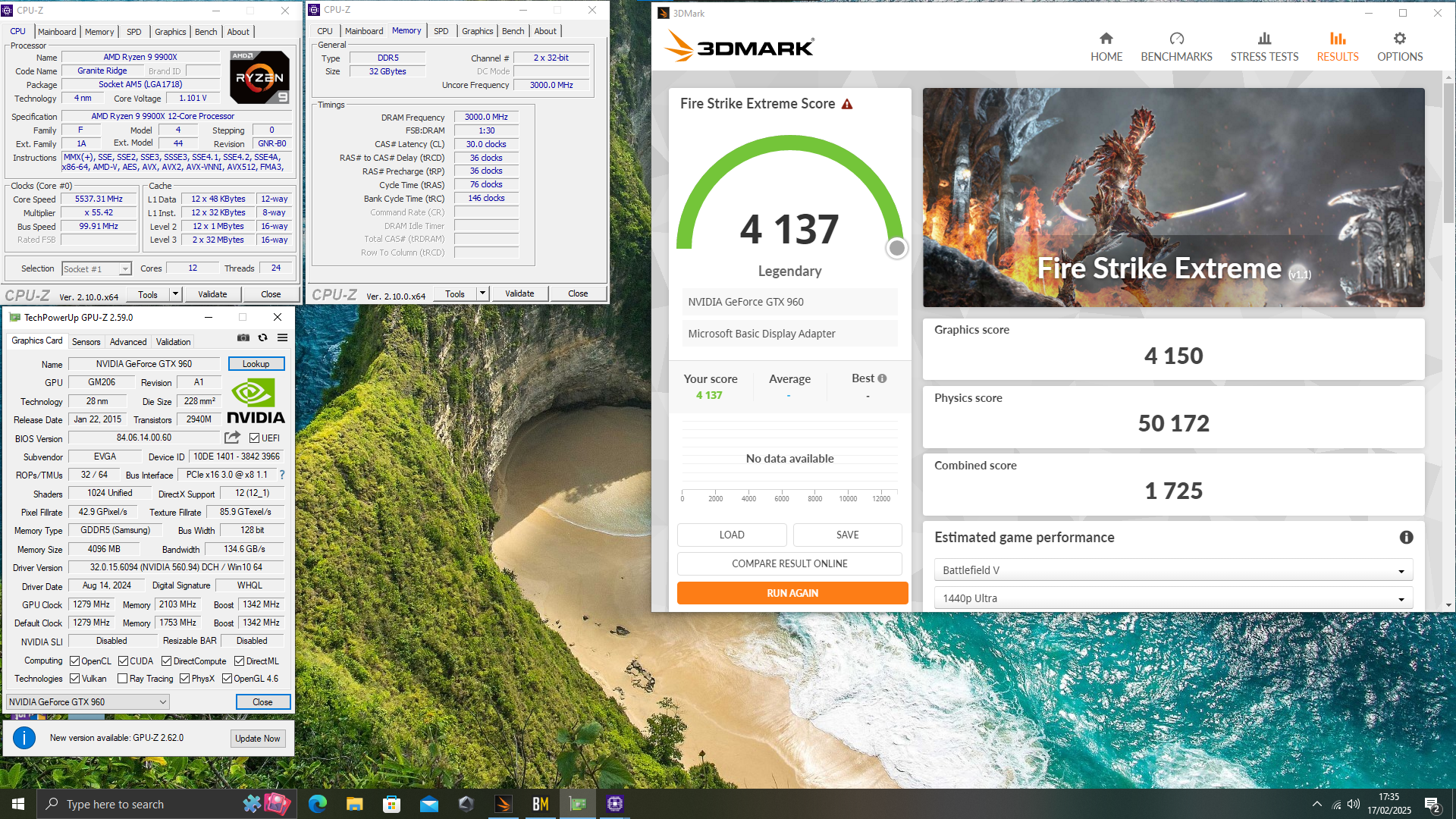Open the GPU-Z hamburger menu

[282, 337]
